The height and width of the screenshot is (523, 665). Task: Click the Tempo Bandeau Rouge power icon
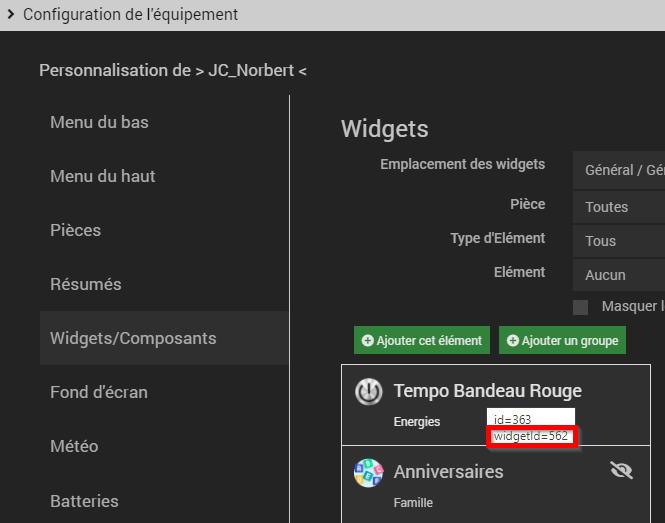pos(369,391)
